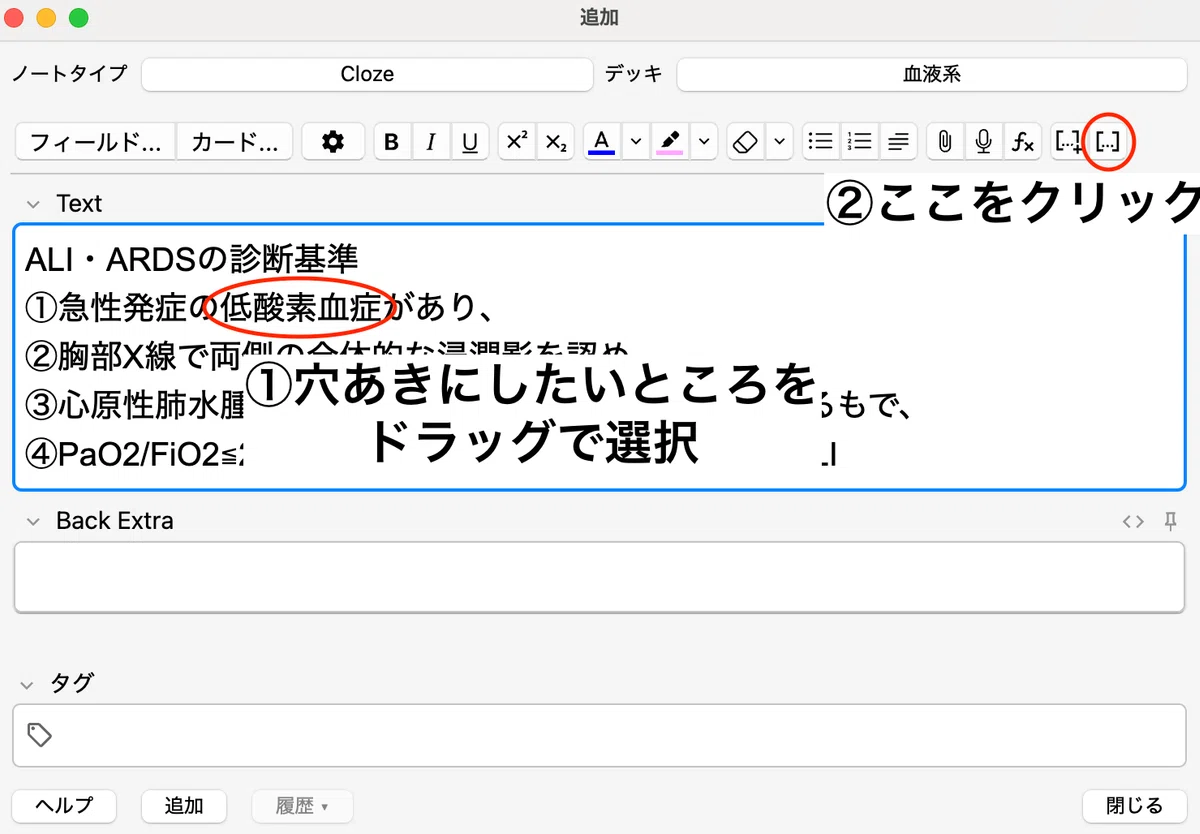This screenshot has width=1200, height=834.
Task: Apply superscript formatting
Action: click(516, 142)
